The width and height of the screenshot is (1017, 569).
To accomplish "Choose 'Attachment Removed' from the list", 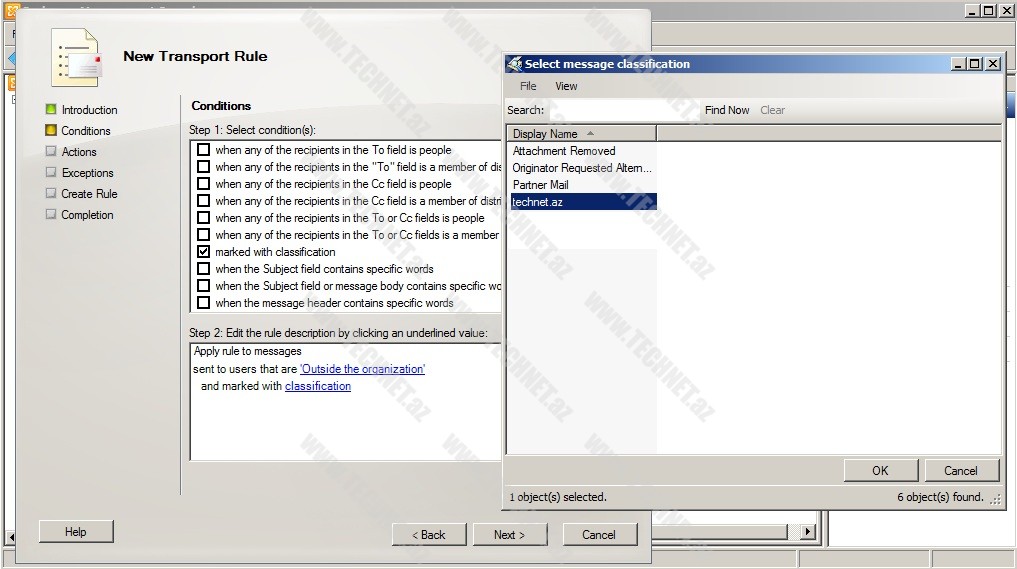I will (564, 151).
